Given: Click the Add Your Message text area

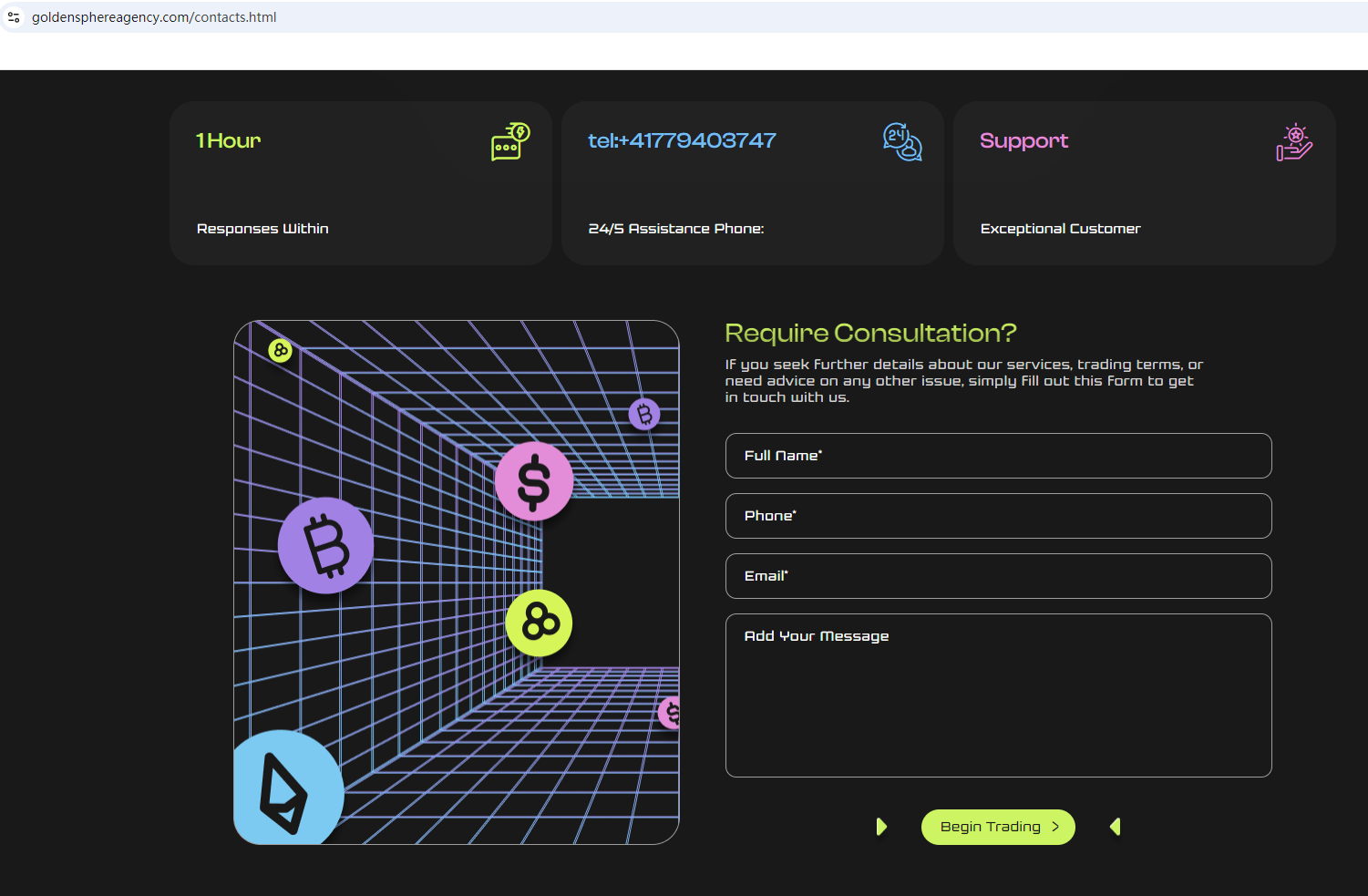Looking at the screenshot, I should click(x=998, y=695).
